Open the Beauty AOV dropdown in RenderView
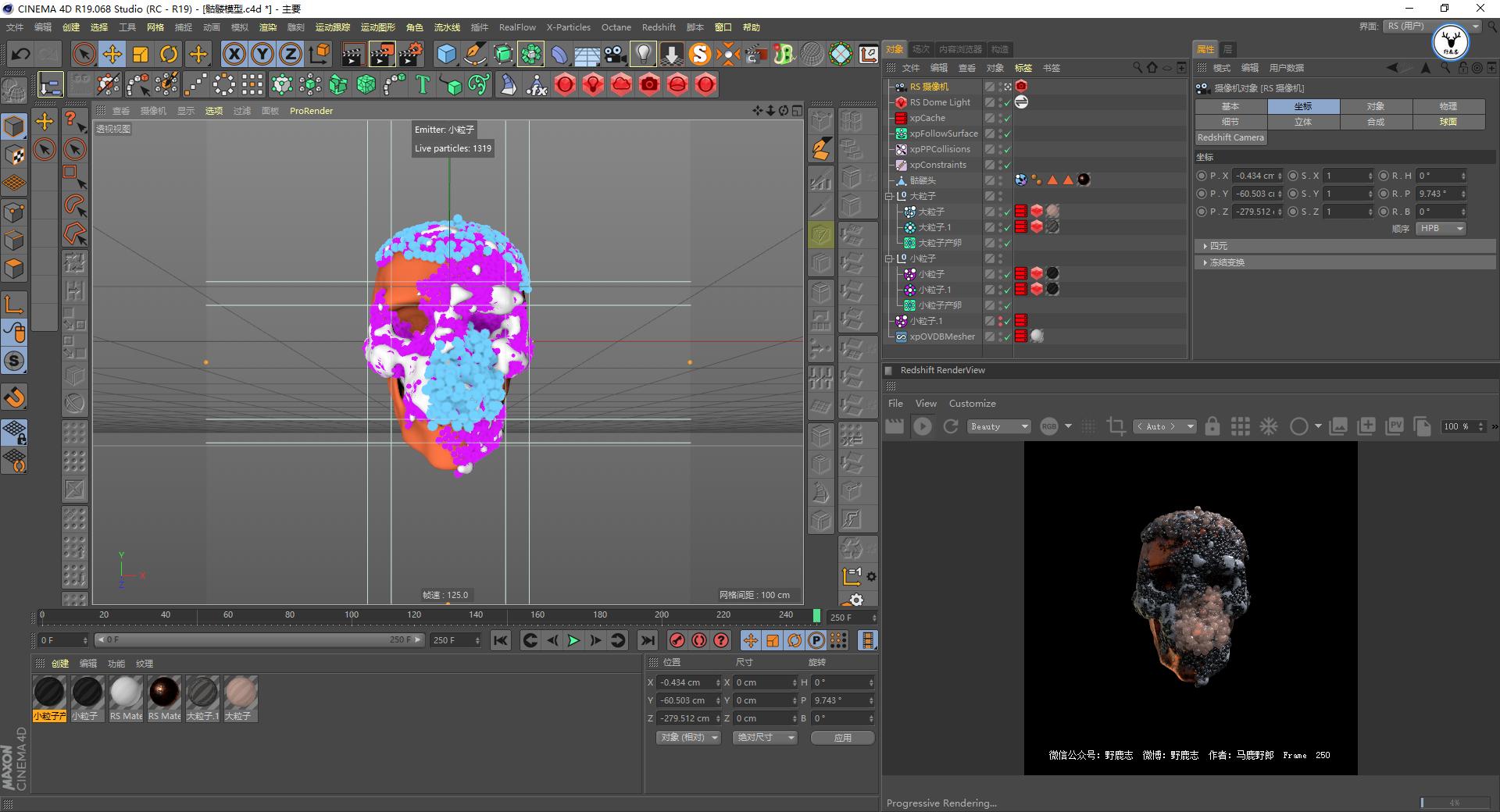 [x=998, y=427]
